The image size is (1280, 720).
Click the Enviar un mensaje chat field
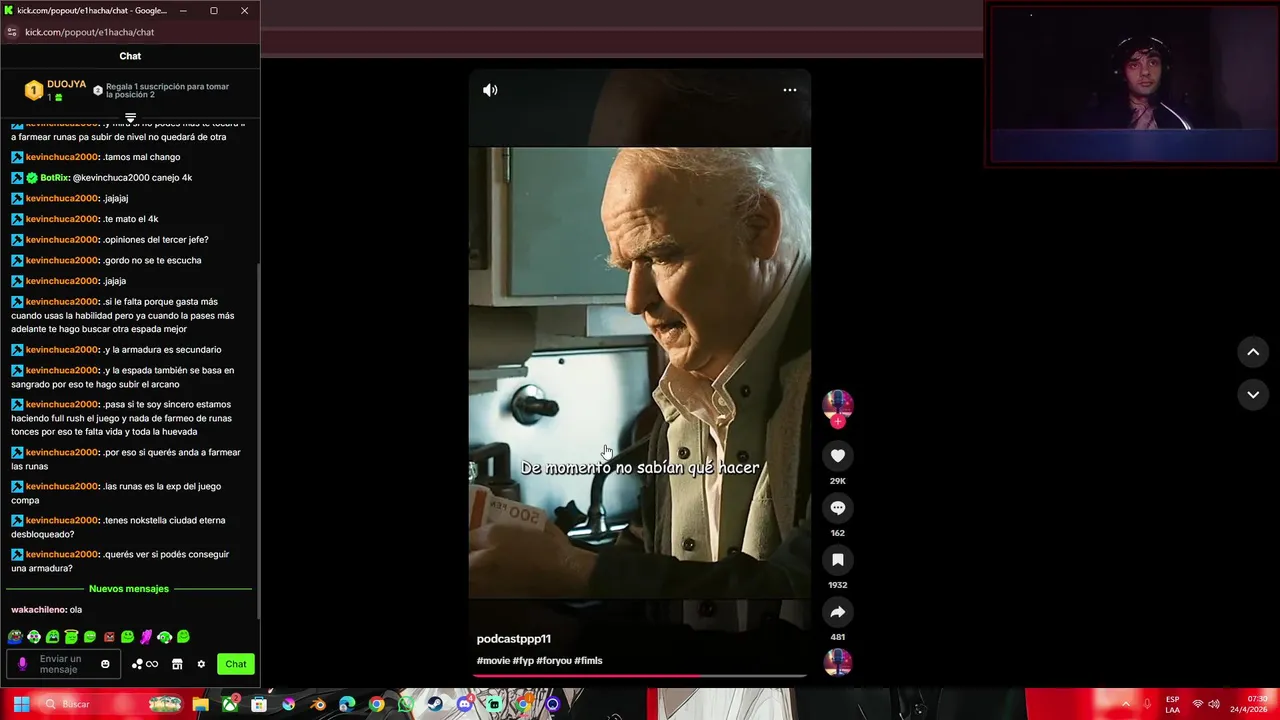point(62,664)
